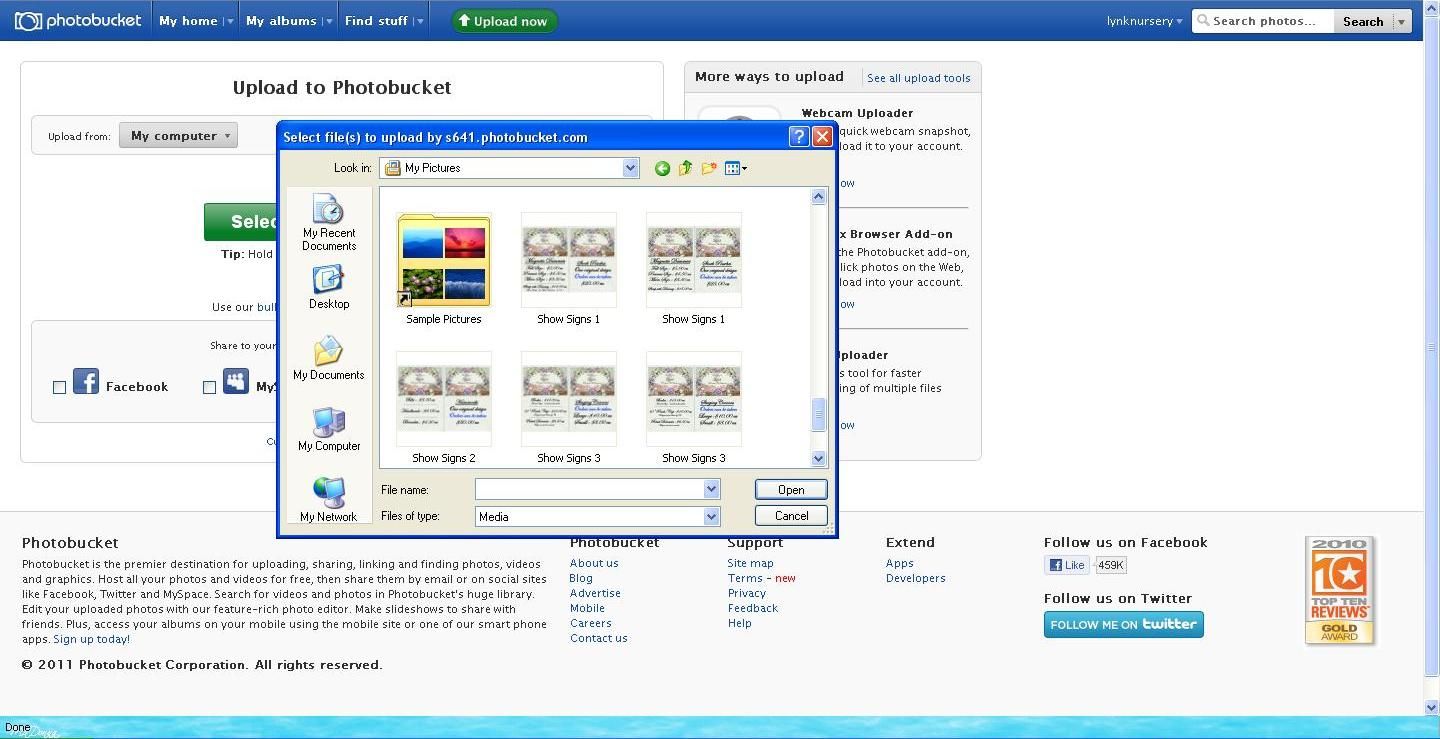Open the Search options dropdown arrow
Screen dimensions: 1440x739
click(x=1402, y=21)
